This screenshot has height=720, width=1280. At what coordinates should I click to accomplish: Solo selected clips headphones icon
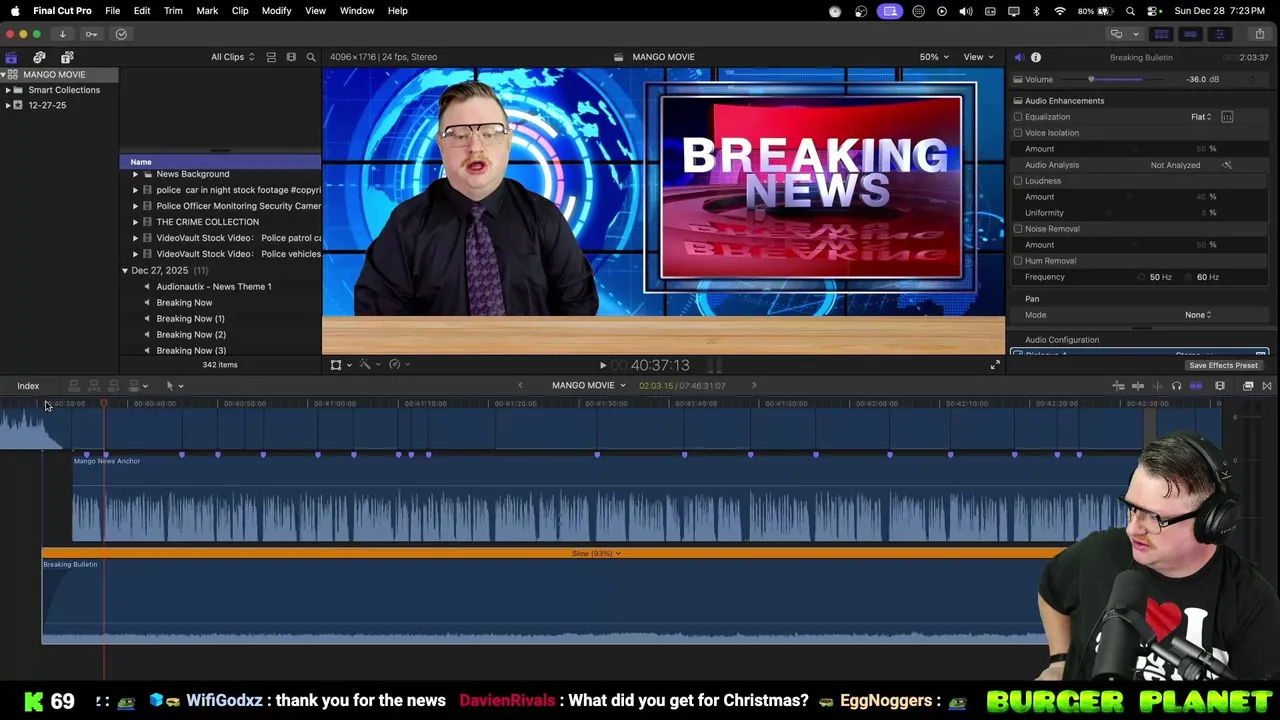(1176, 386)
